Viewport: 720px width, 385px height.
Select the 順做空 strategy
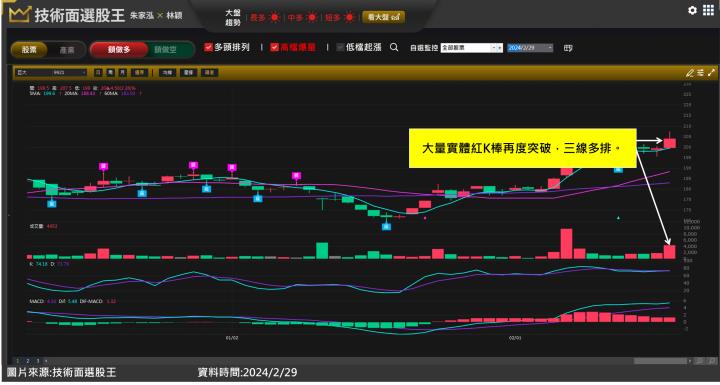pyautogui.click(x=165, y=50)
